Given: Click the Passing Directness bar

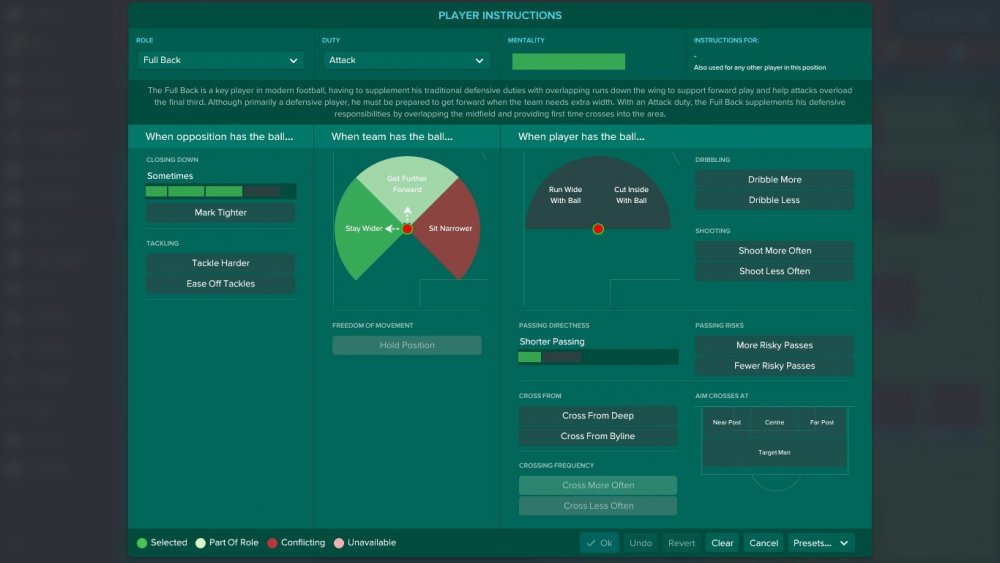Looking at the screenshot, I should click(x=598, y=357).
